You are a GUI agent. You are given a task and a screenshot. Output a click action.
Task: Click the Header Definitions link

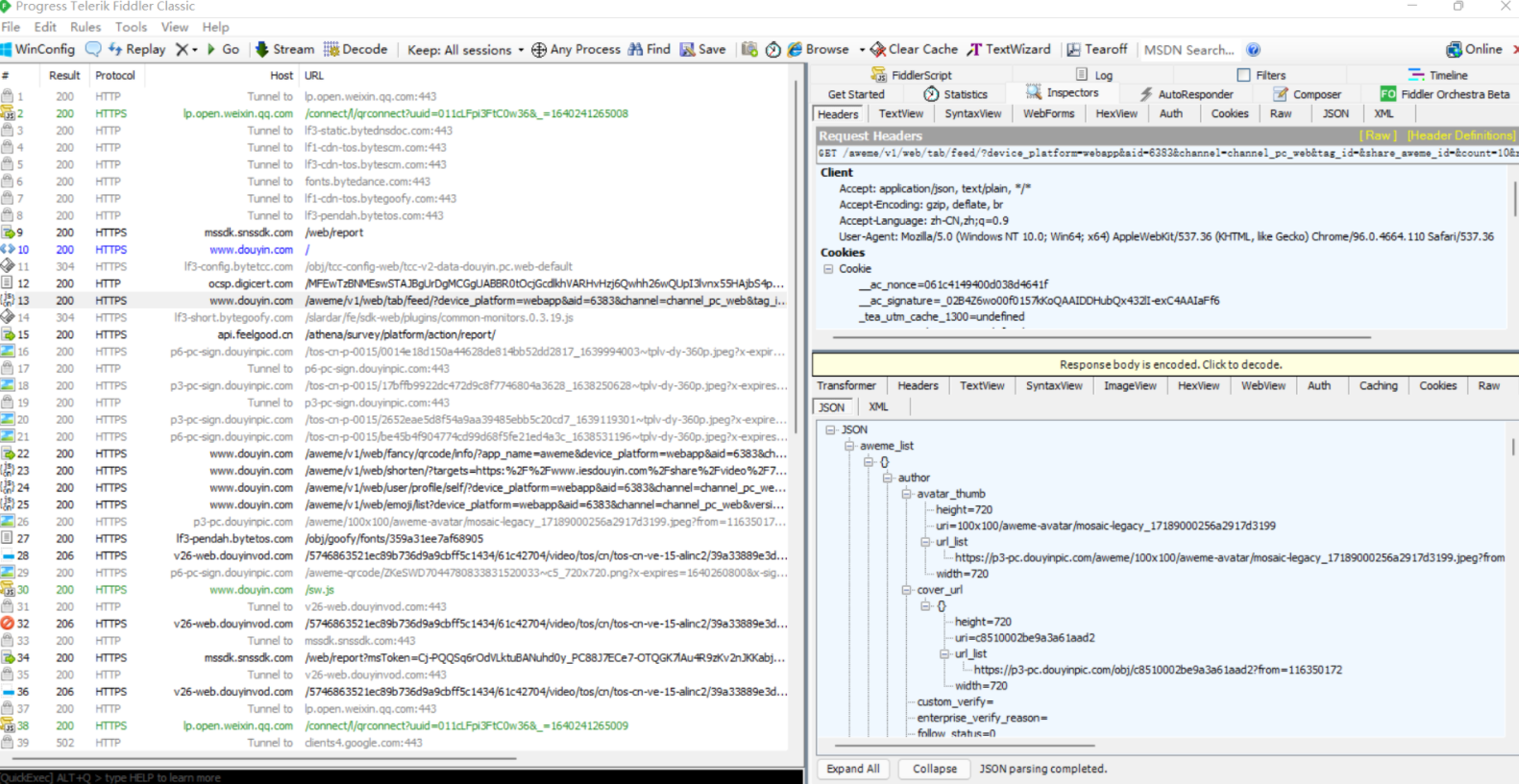pos(1460,135)
